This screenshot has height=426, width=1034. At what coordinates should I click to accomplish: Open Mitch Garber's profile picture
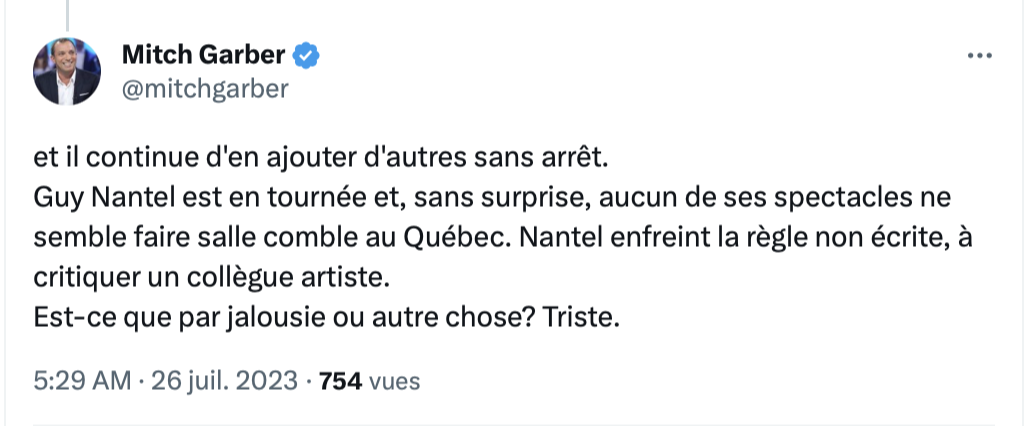point(67,71)
